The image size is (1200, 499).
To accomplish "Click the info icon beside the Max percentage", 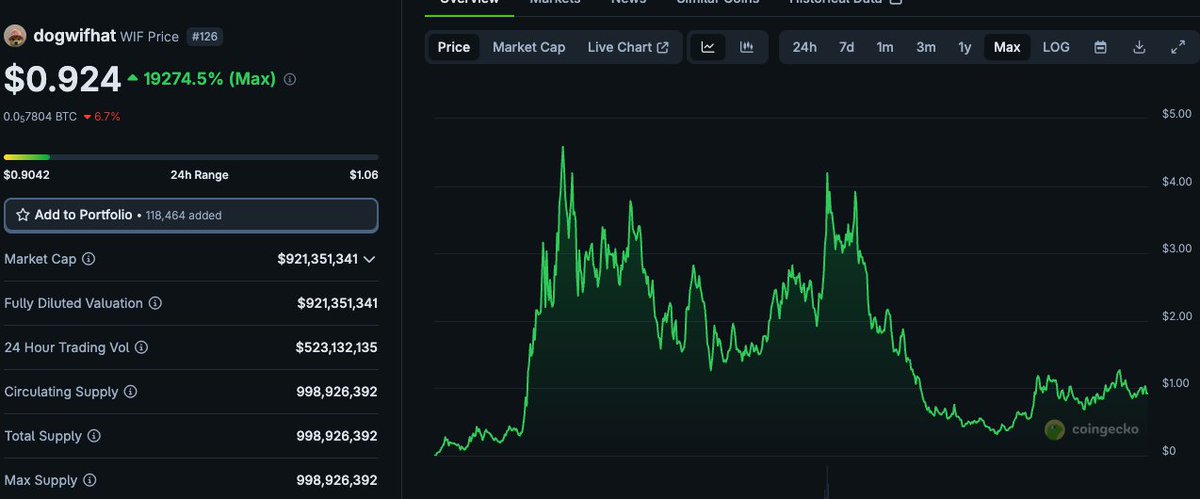I will [290, 79].
